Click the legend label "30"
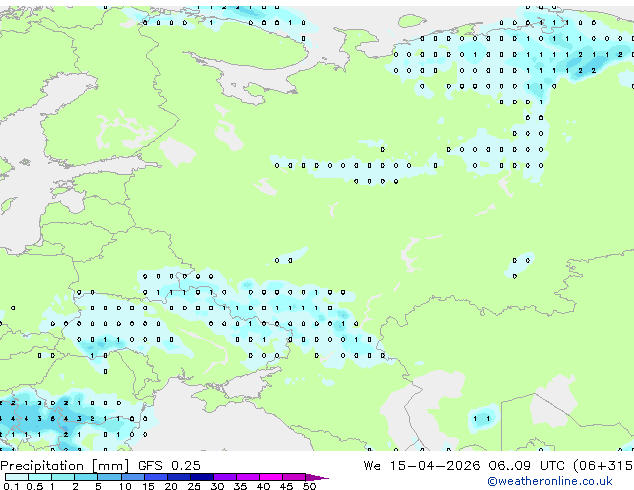 click(217, 486)
